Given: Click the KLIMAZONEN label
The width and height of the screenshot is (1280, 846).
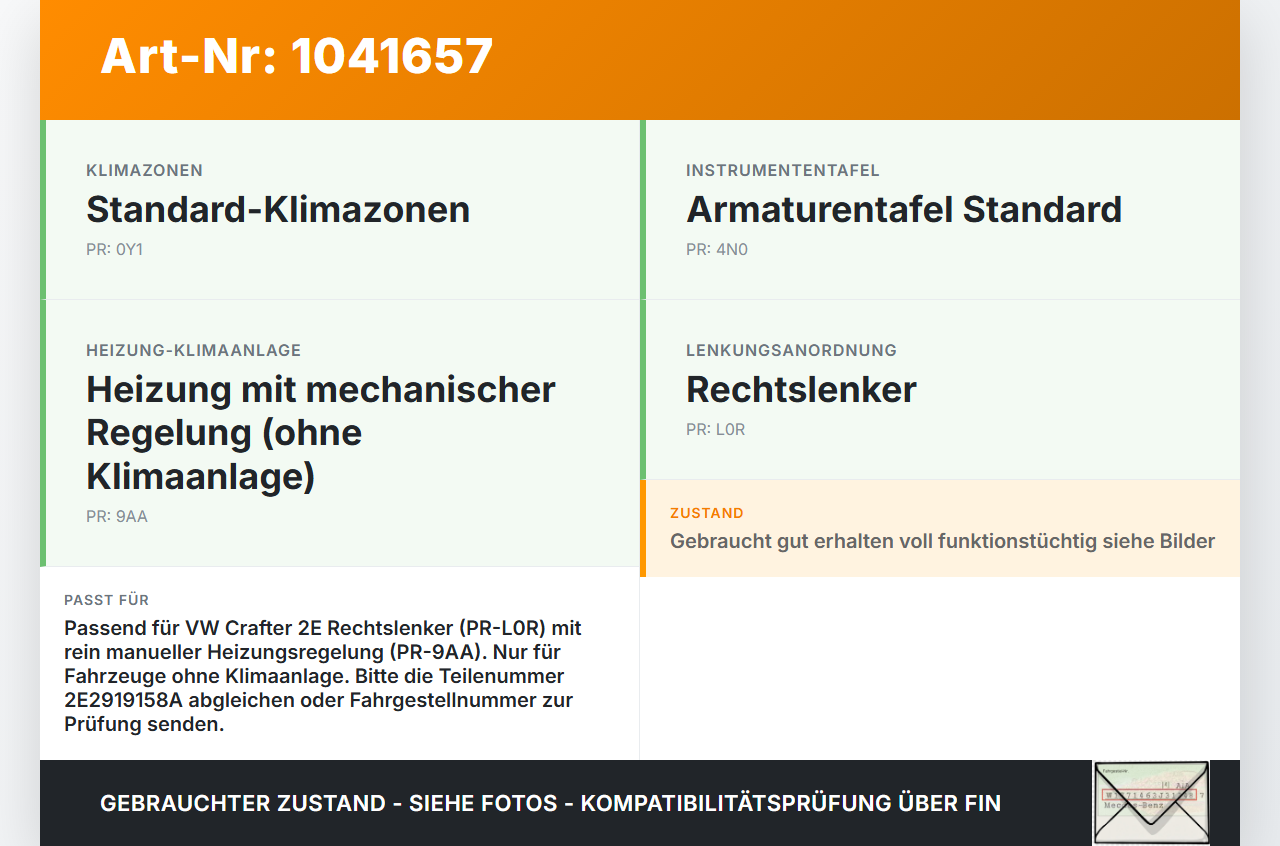Looking at the screenshot, I should pyautogui.click(x=145, y=170).
